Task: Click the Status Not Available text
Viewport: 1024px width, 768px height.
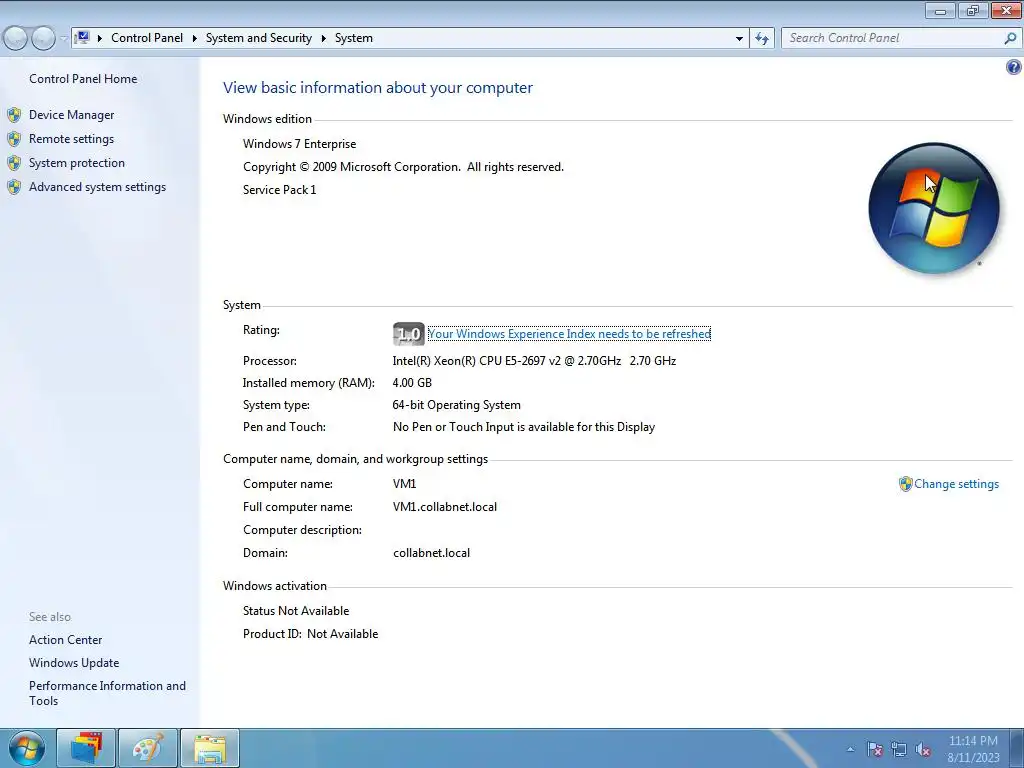Action: coord(296,611)
